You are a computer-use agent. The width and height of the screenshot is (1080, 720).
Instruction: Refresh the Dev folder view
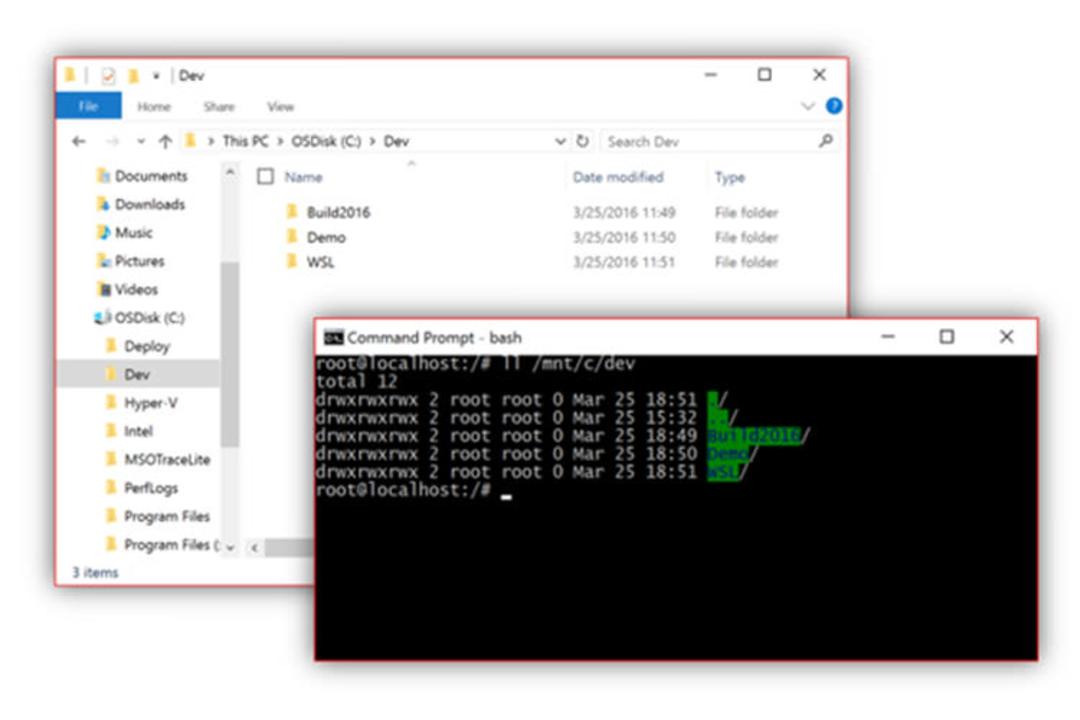pyautogui.click(x=583, y=141)
